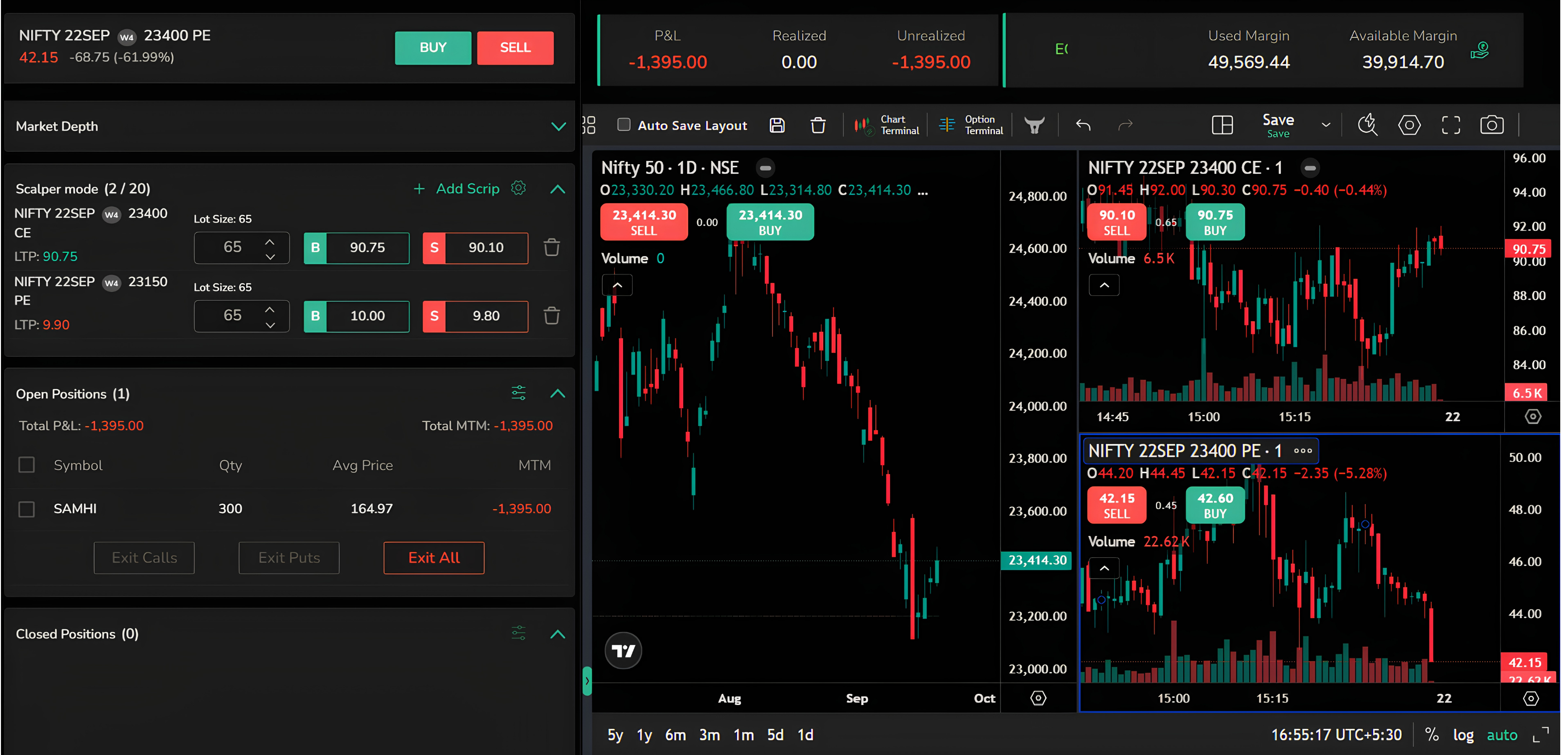The height and width of the screenshot is (755, 1568).
Task: Open filter options for Open Positions
Action: coord(518,393)
